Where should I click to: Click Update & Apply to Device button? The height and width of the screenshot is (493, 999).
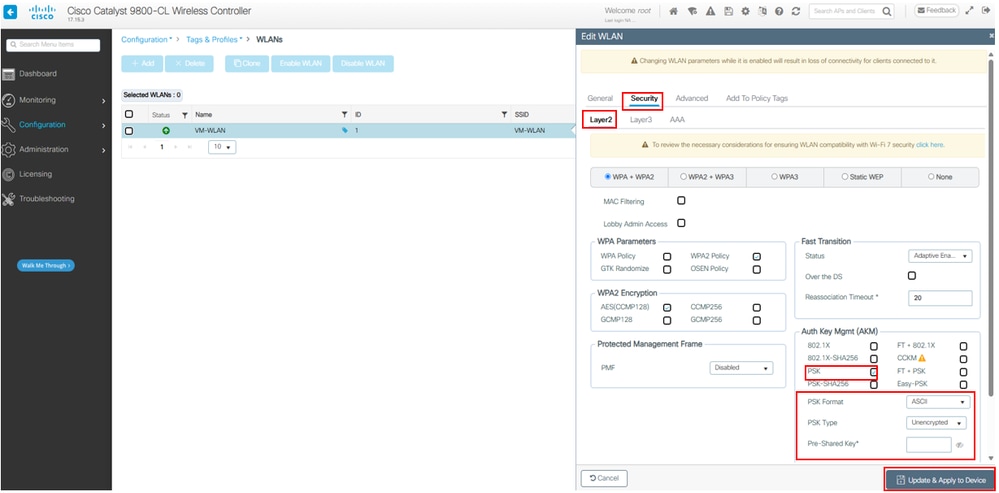[x=940, y=480]
